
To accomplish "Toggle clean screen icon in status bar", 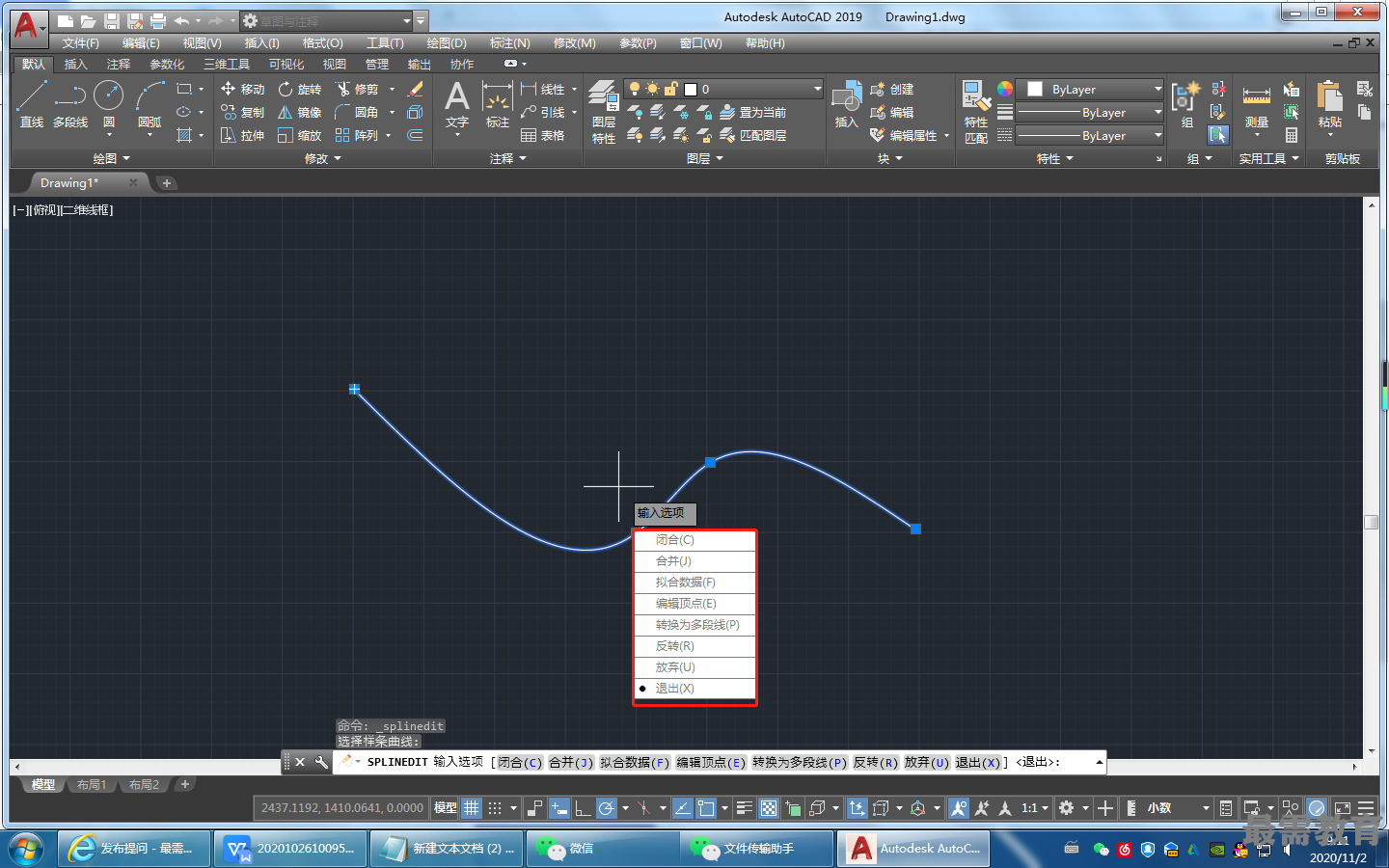I will (1342, 808).
